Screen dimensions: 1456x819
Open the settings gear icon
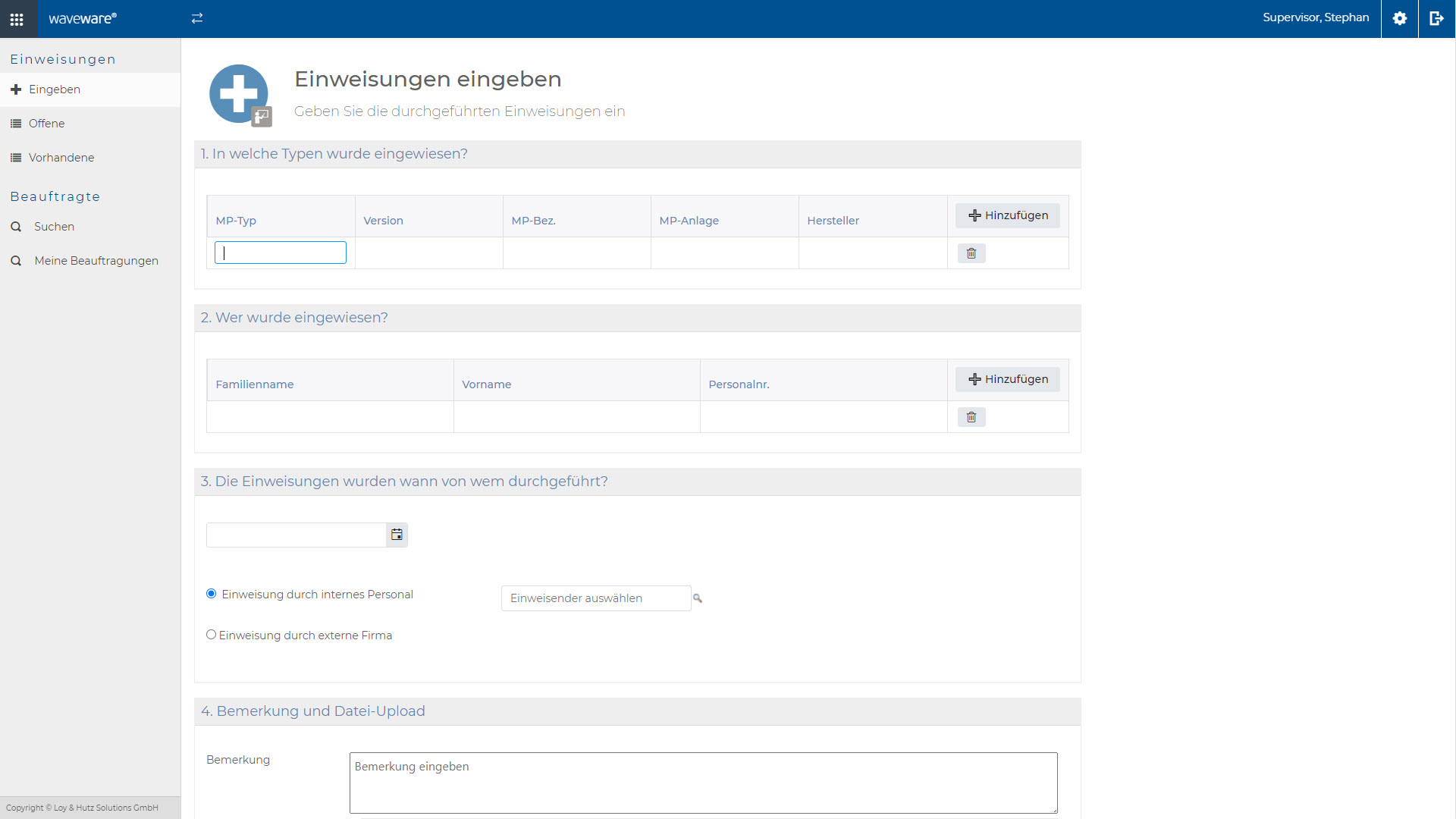pyautogui.click(x=1400, y=18)
